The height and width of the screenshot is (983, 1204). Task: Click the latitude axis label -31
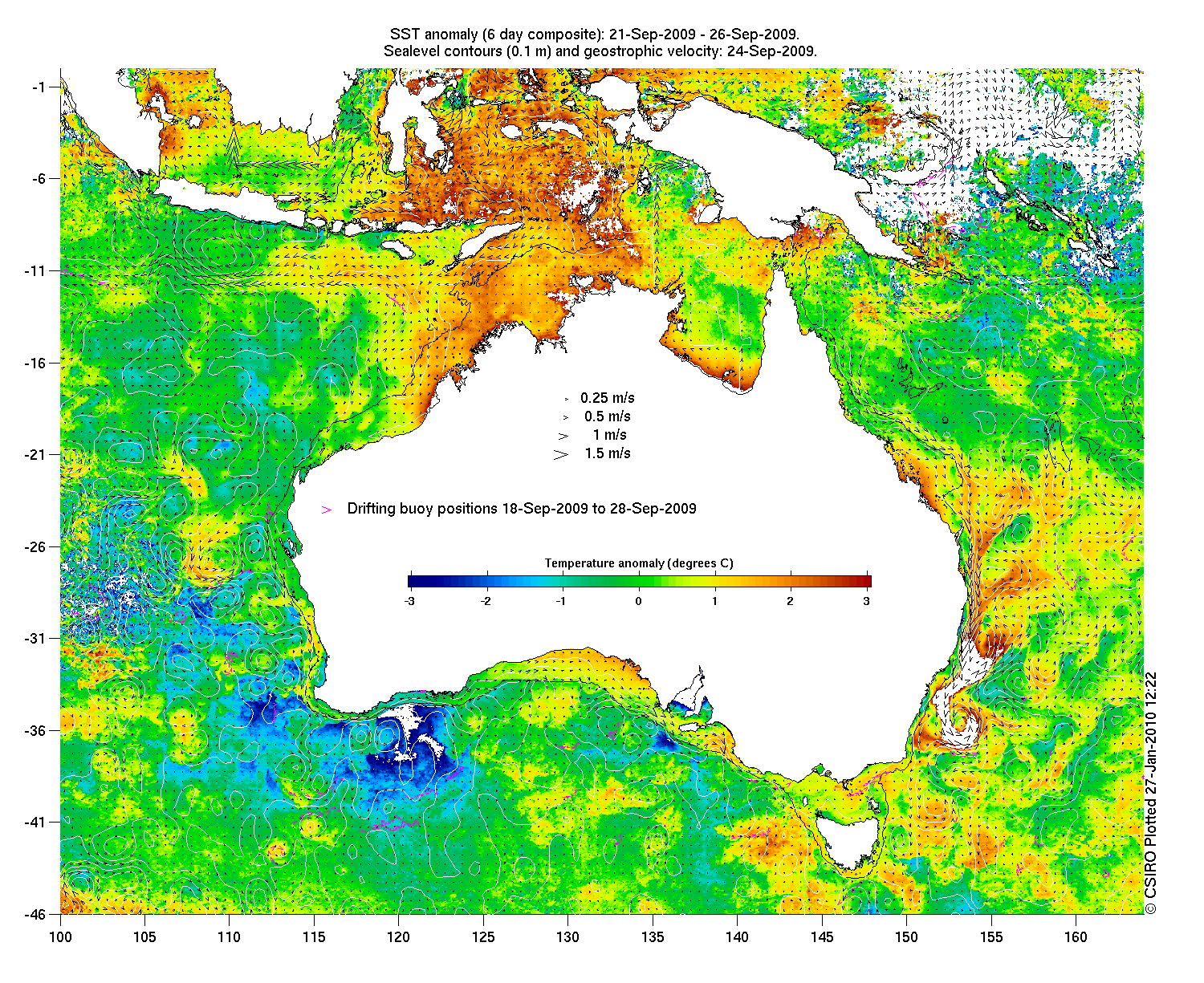36,639
